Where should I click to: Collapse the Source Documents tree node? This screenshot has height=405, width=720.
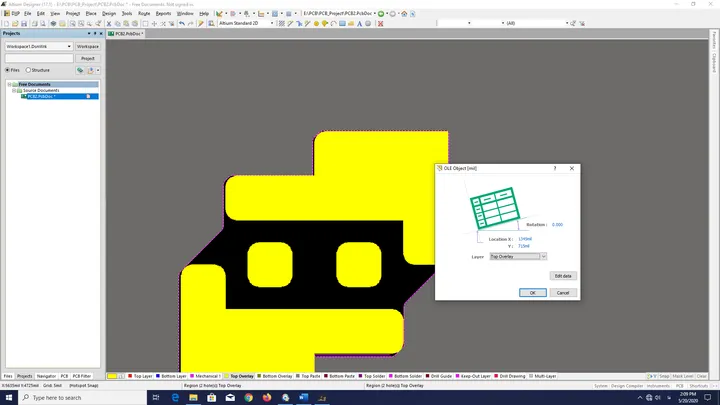pos(14,90)
